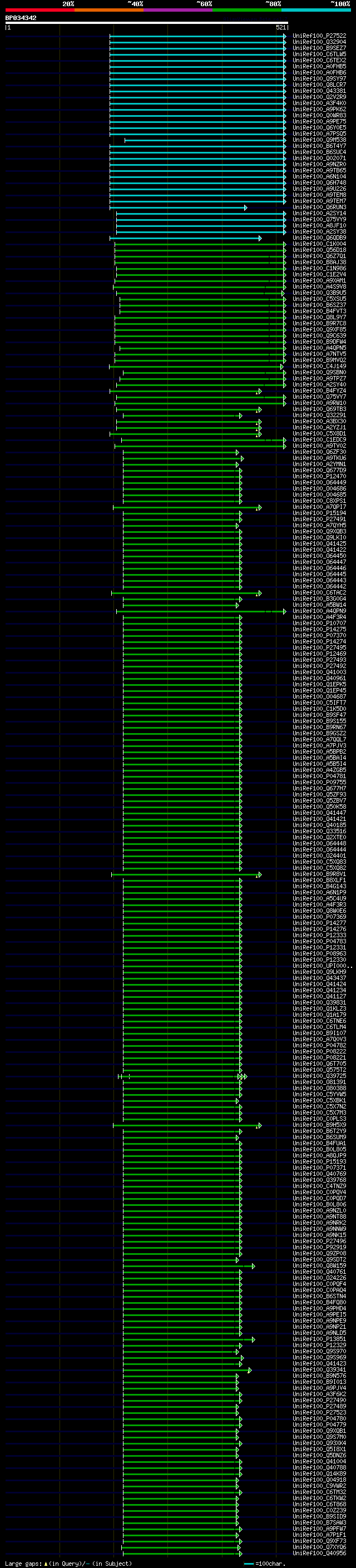Open hit UniRef100_P07370
Screen dimensions: 356x1568
tap(319, 635)
